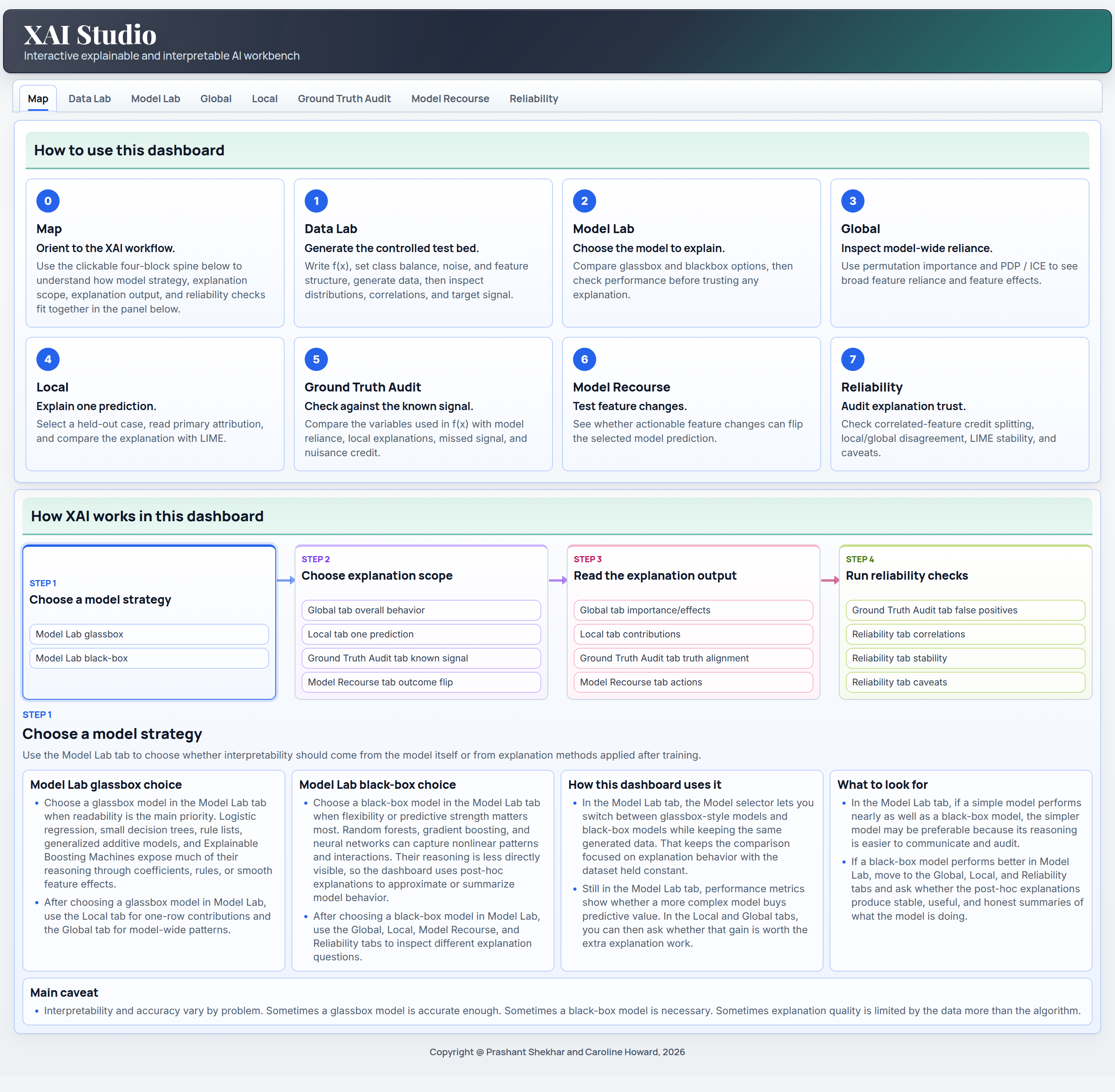Click the 'Audit explanation trust.' subtitle

point(904,406)
